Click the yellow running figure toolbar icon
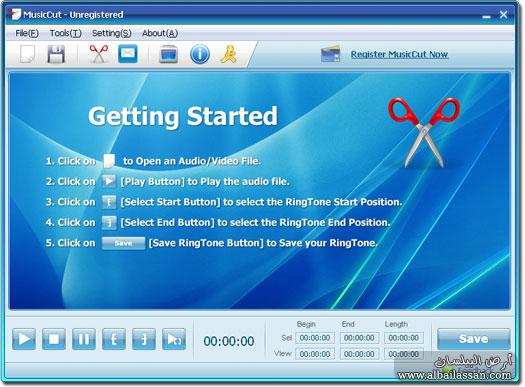 tap(229, 54)
